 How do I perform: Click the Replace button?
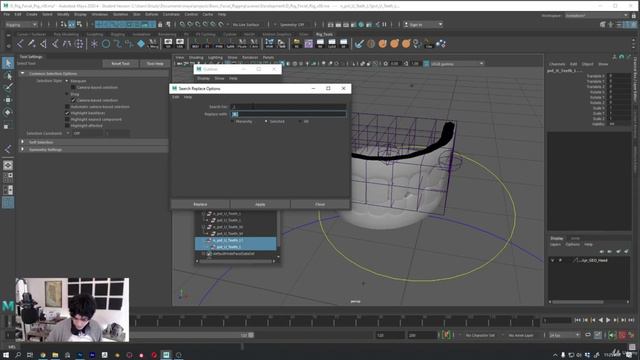click(200, 204)
